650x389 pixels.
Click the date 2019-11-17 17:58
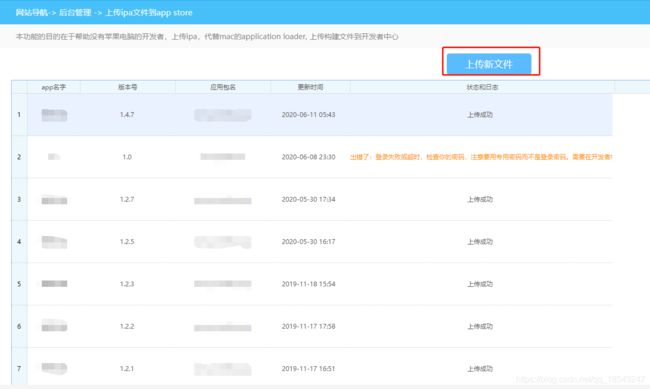(308, 326)
